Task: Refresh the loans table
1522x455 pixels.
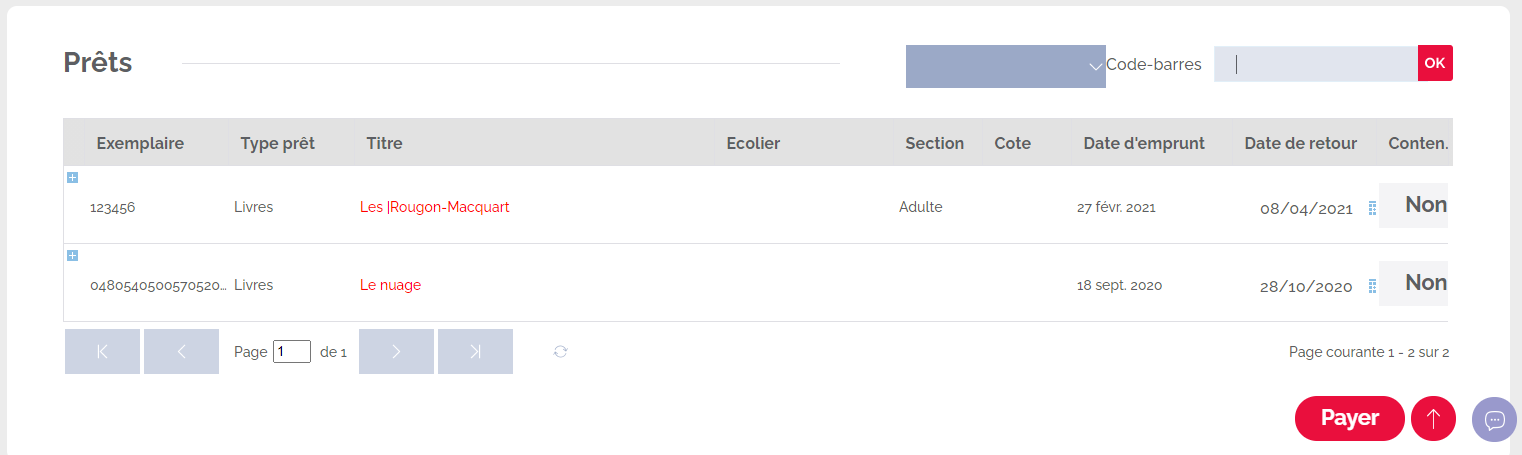Action: coord(561,351)
